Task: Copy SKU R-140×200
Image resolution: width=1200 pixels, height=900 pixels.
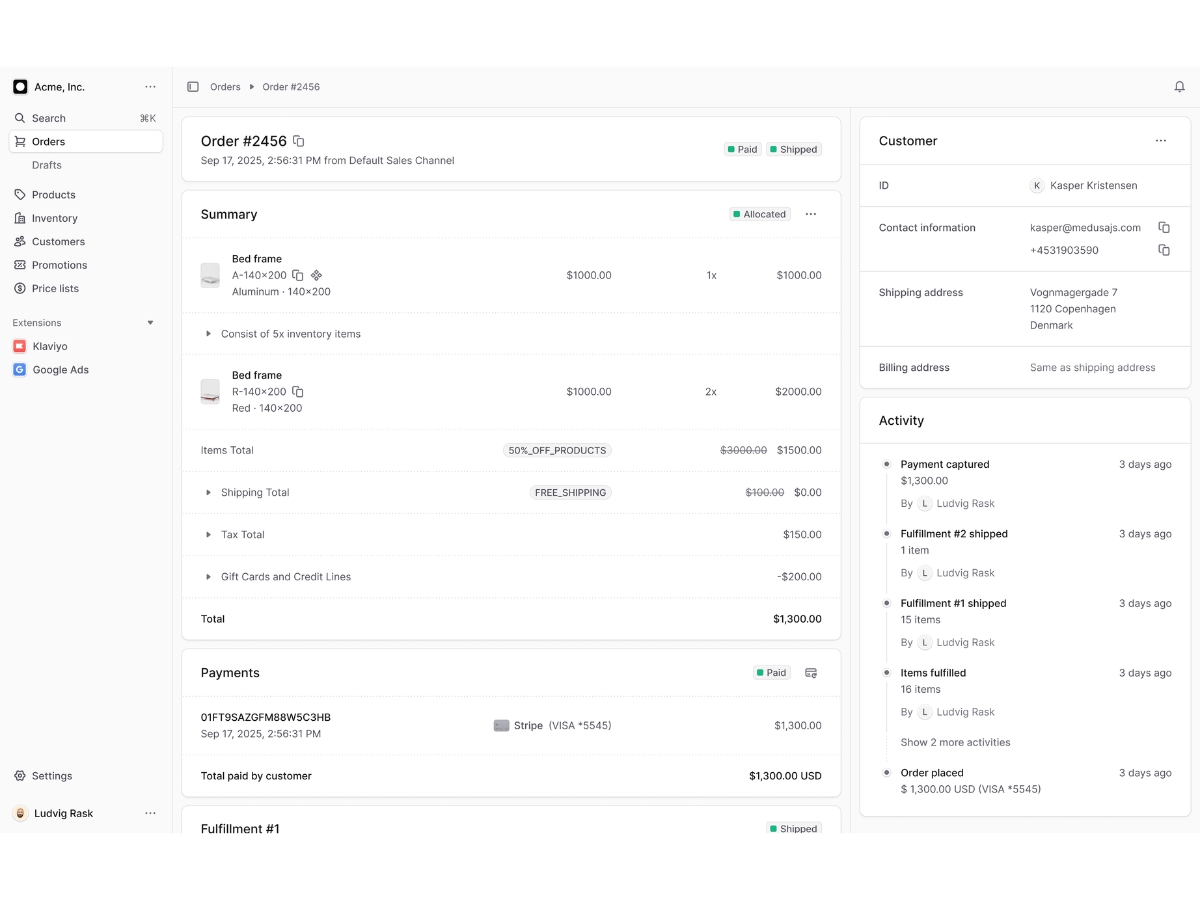Action: pyautogui.click(x=298, y=392)
